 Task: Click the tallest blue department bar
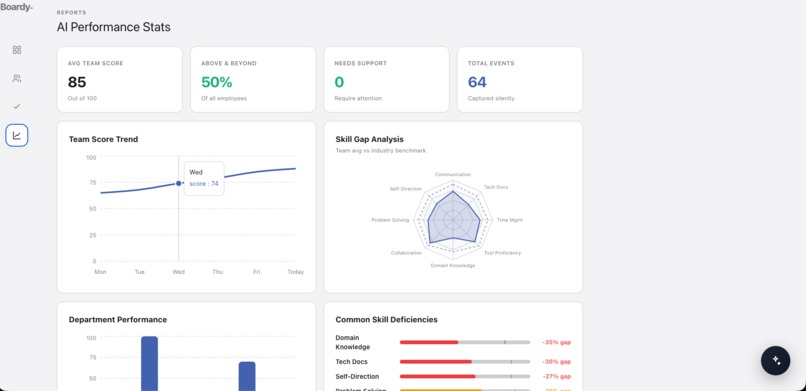pyautogui.click(x=150, y=363)
